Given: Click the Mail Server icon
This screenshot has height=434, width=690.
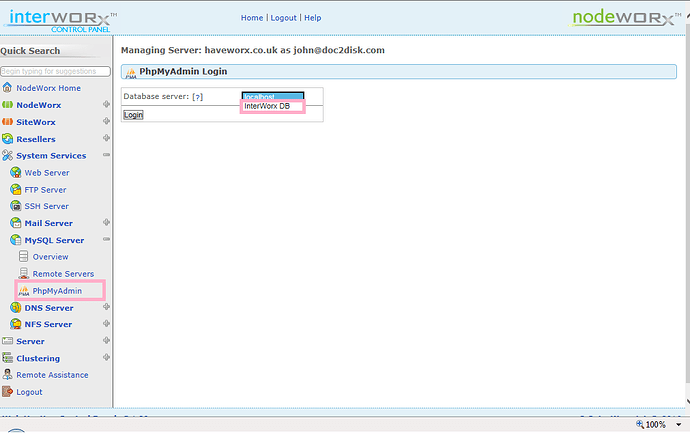Looking at the screenshot, I should (x=16, y=223).
